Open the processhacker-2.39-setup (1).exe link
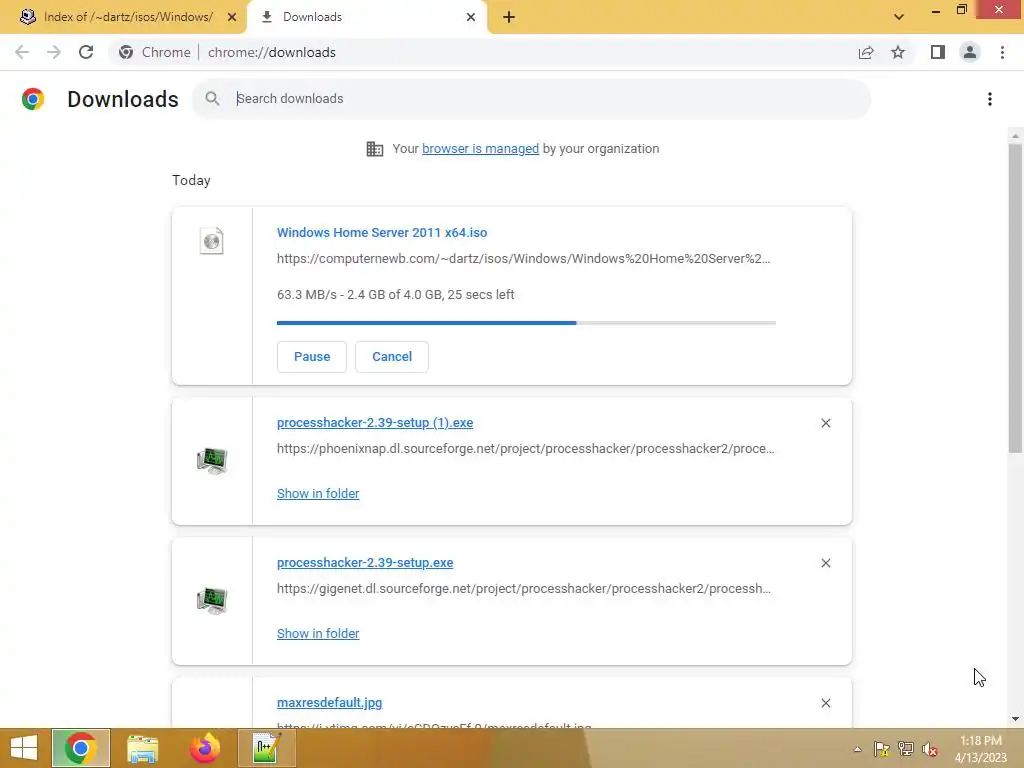This screenshot has height=768, width=1024. click(375, 423)
